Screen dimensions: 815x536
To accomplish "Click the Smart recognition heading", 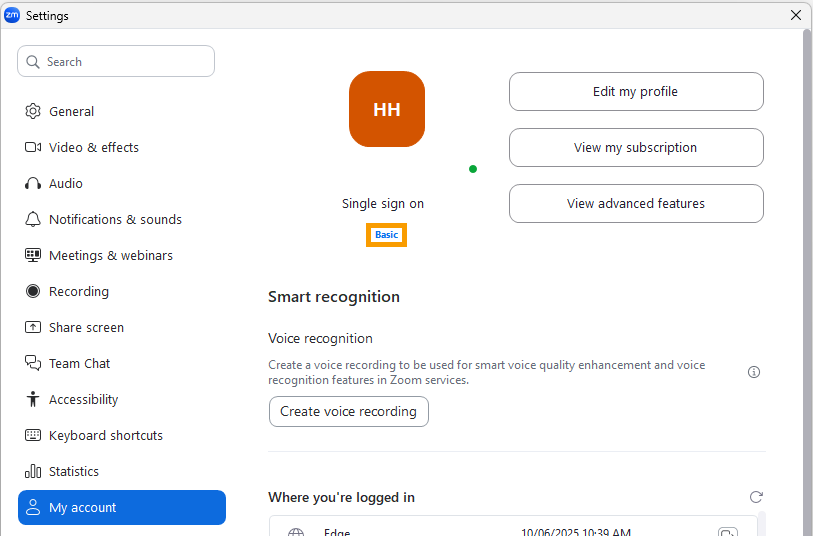I will coord(334,297).
